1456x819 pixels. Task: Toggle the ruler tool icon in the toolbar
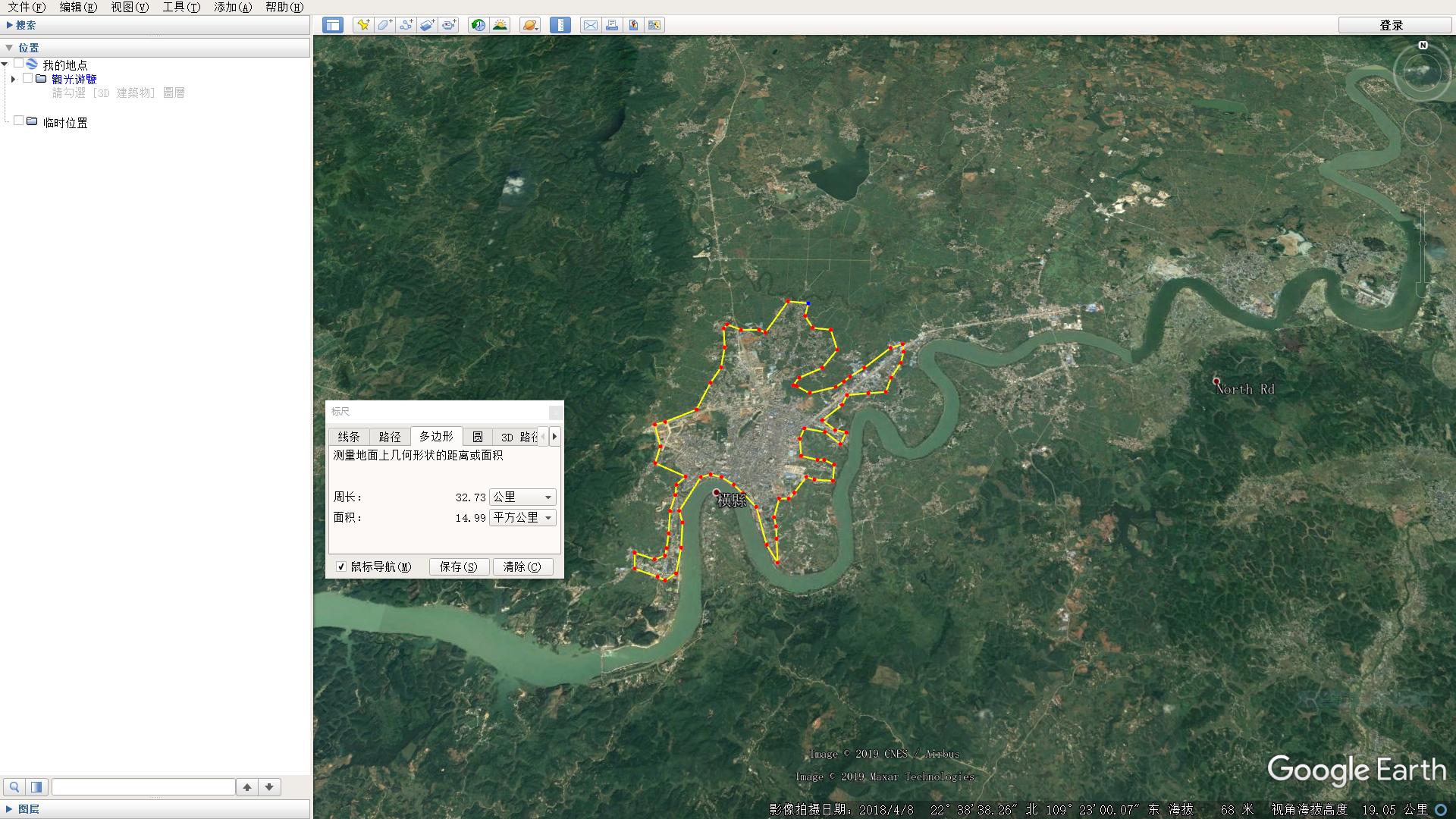(x=560, y=25)
